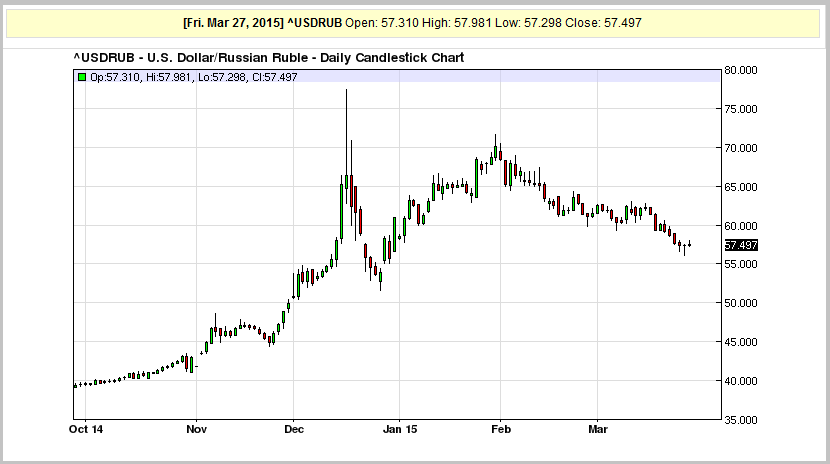This screenshot has width=830, height=464.
Task: Click the last candlestick on the chart
Action: click(x=689, y=244)
